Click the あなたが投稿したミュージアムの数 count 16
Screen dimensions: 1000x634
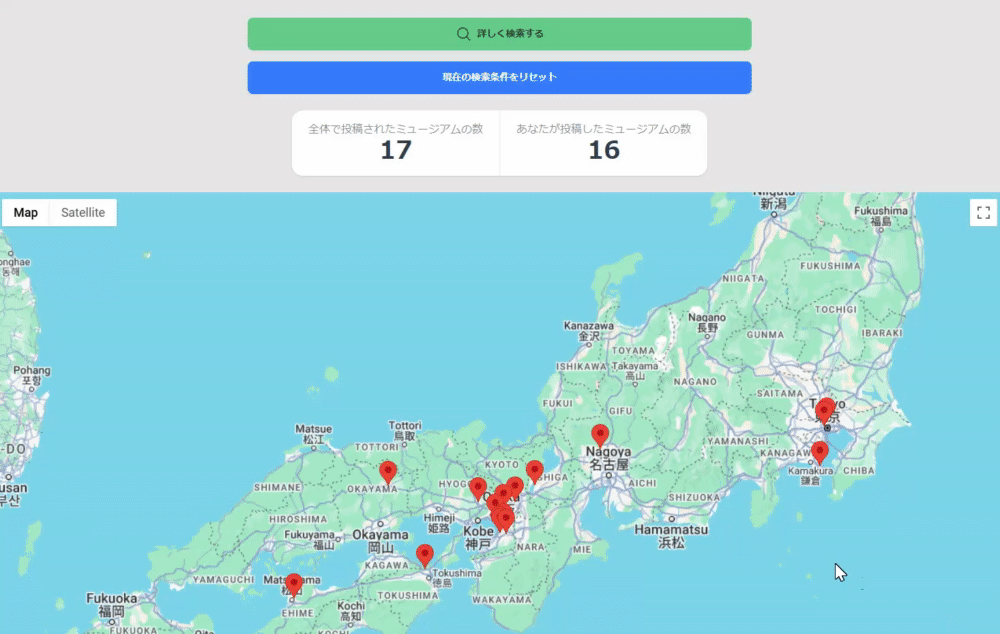[x=603, y=150]
